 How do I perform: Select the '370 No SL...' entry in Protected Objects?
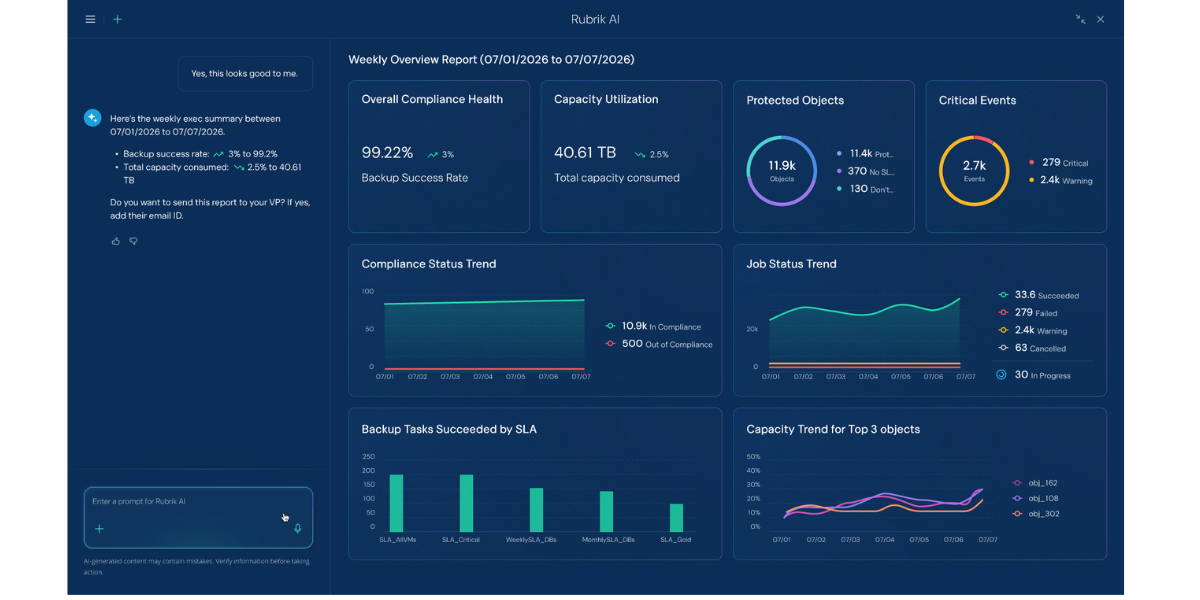(x=865, y=171)
